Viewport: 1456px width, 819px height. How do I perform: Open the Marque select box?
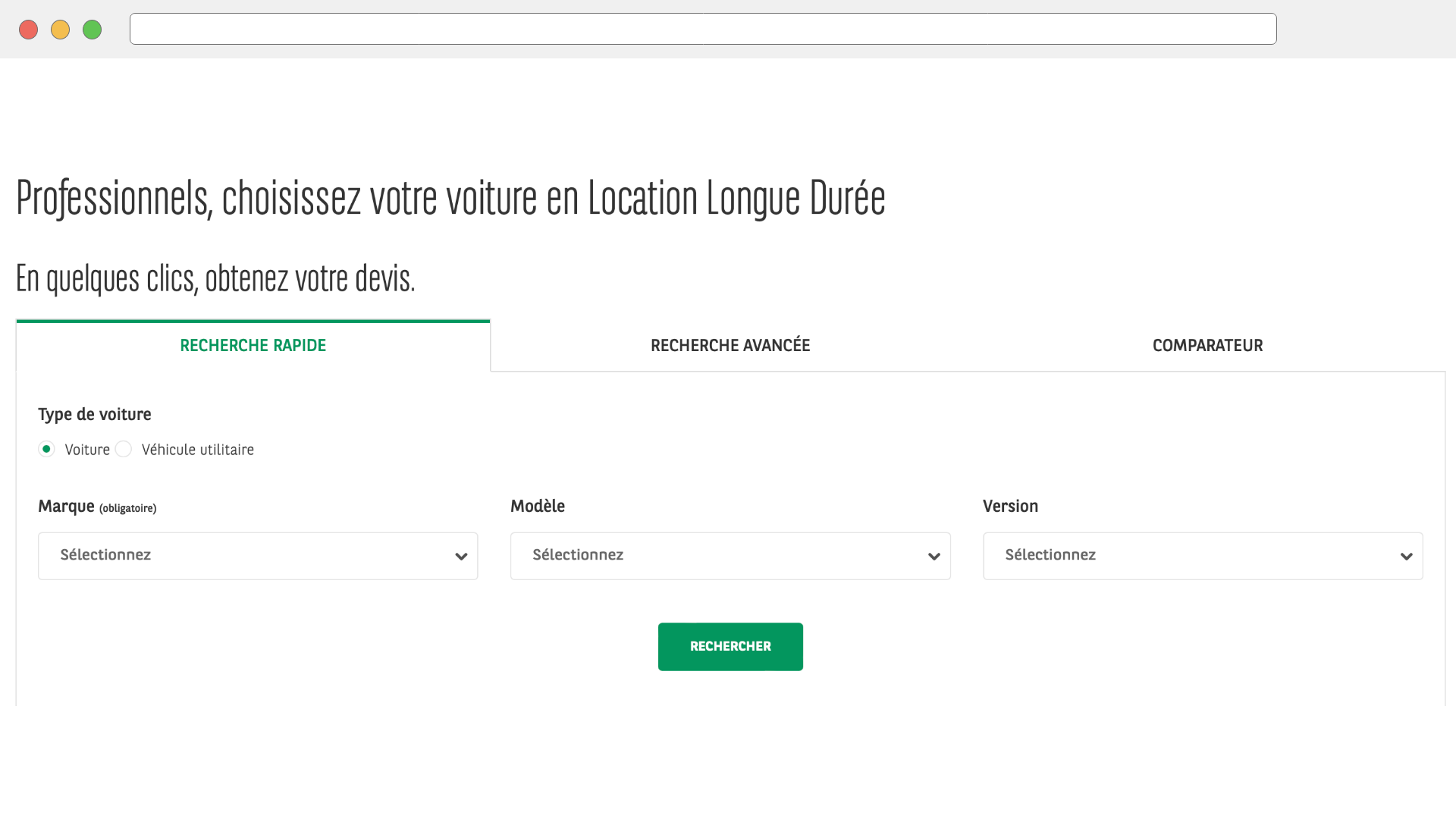pos(243,556)
